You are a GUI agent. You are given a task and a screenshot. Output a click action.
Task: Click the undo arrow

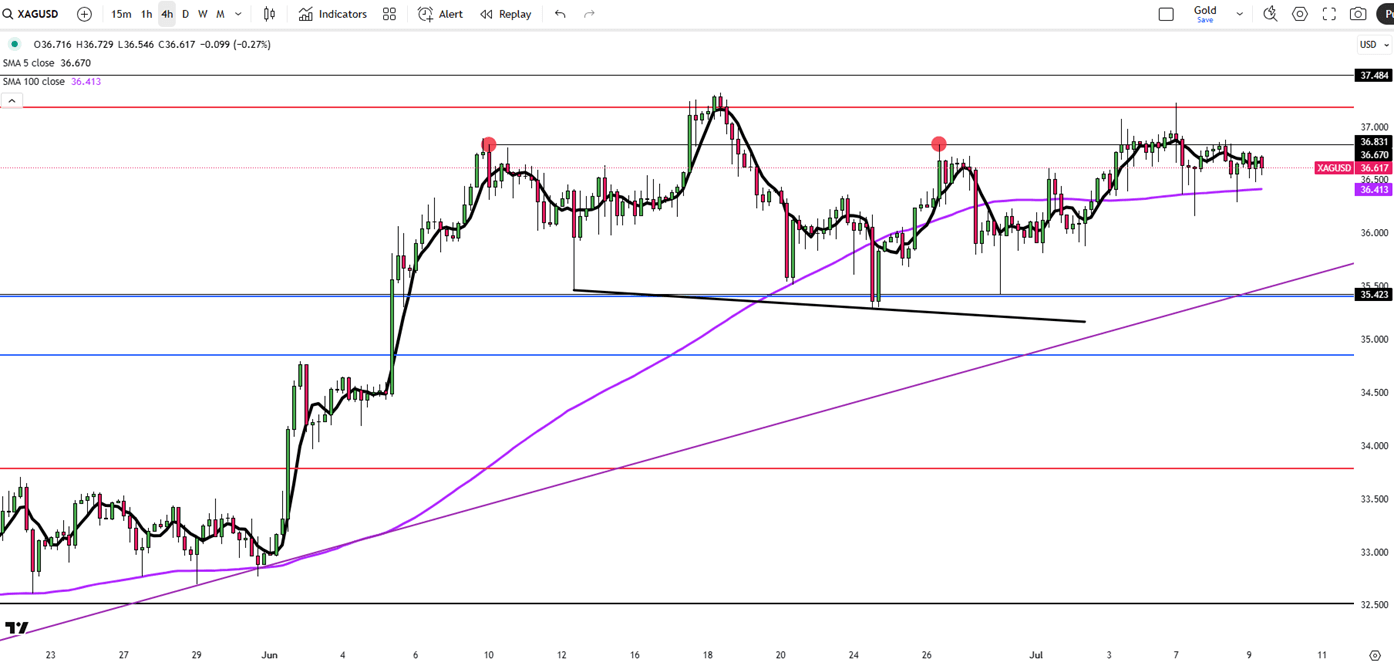coord(560,14)
